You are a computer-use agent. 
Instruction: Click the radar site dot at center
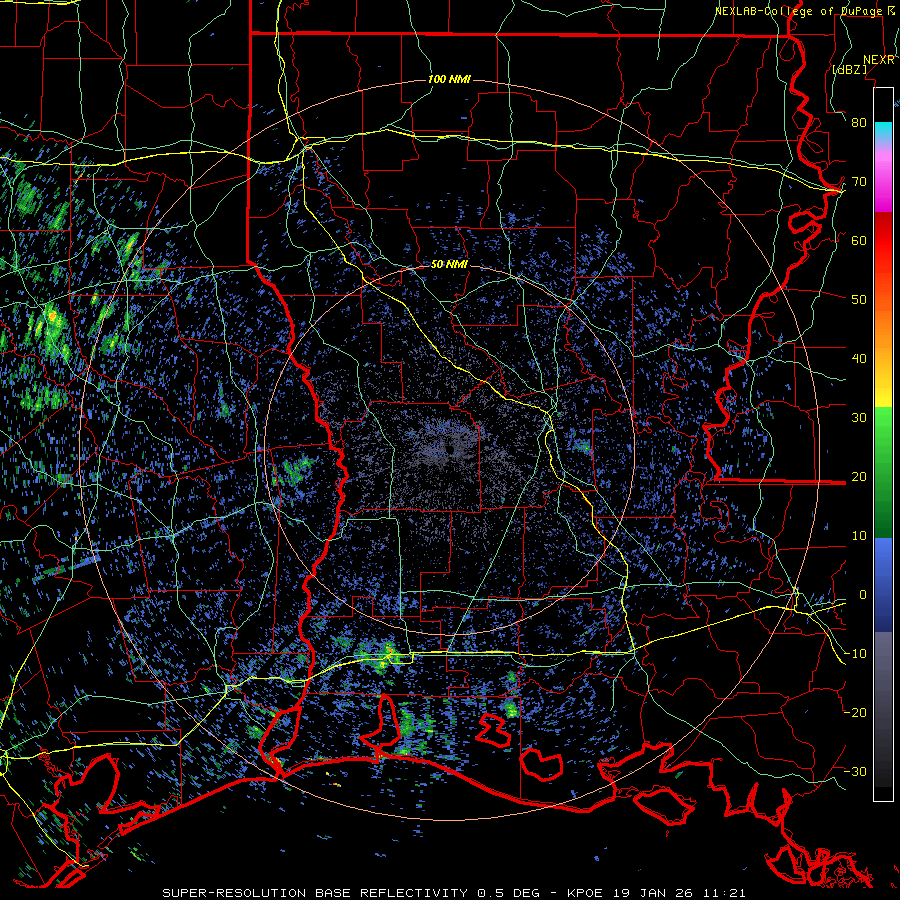pyautogui.click(x=450, y=450)
